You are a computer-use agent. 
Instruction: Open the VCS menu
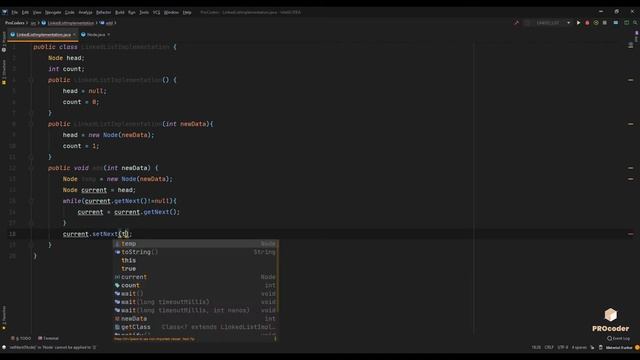(x=156, y=12)
